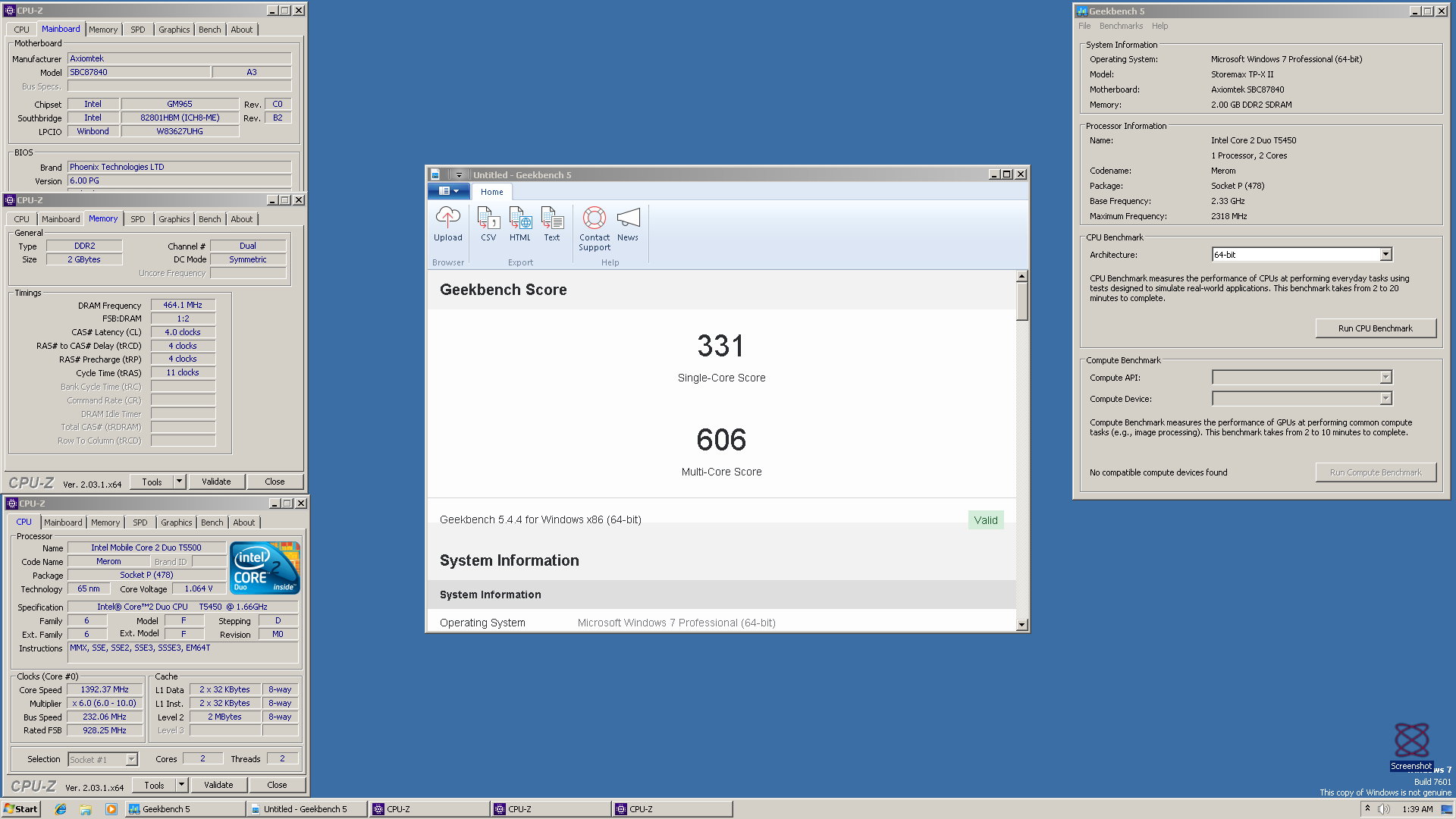Open the Help menu in Geekbench 5
The width and height of the screenshot is (1456, 819).
coord(1159,26)
